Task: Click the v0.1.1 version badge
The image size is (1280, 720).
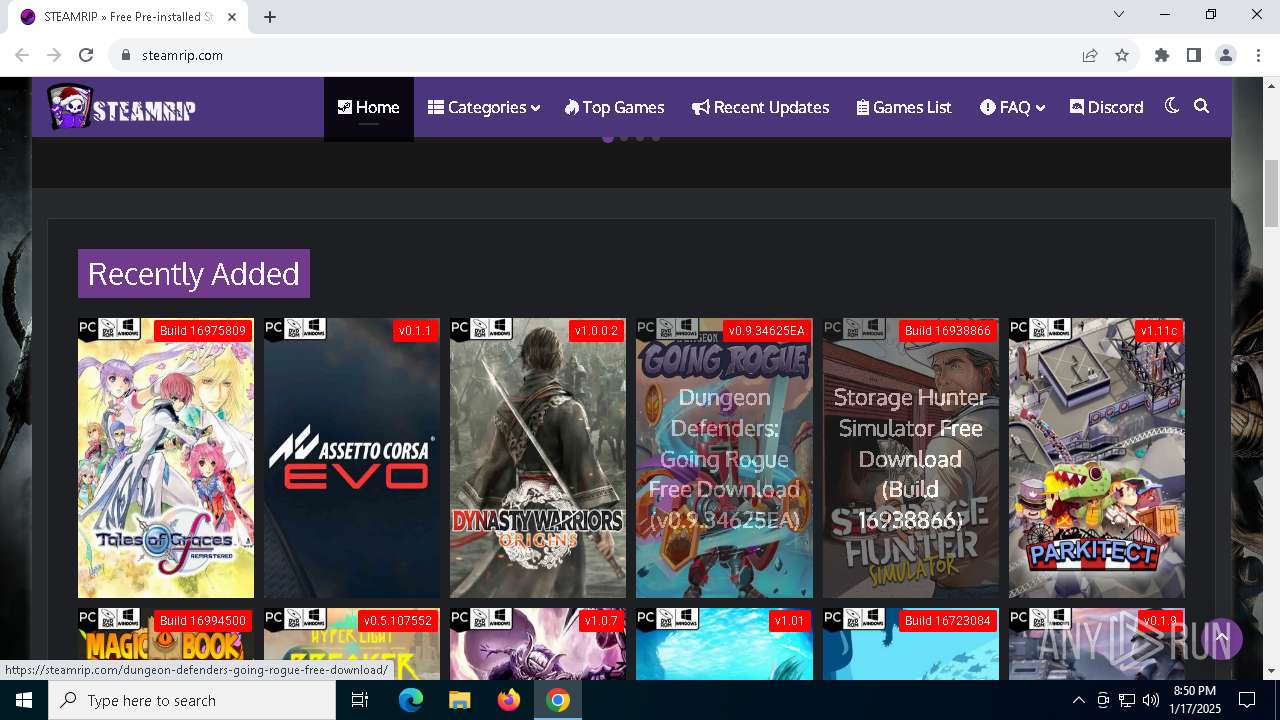Action: pyautogui.click(x=415, y=330)
